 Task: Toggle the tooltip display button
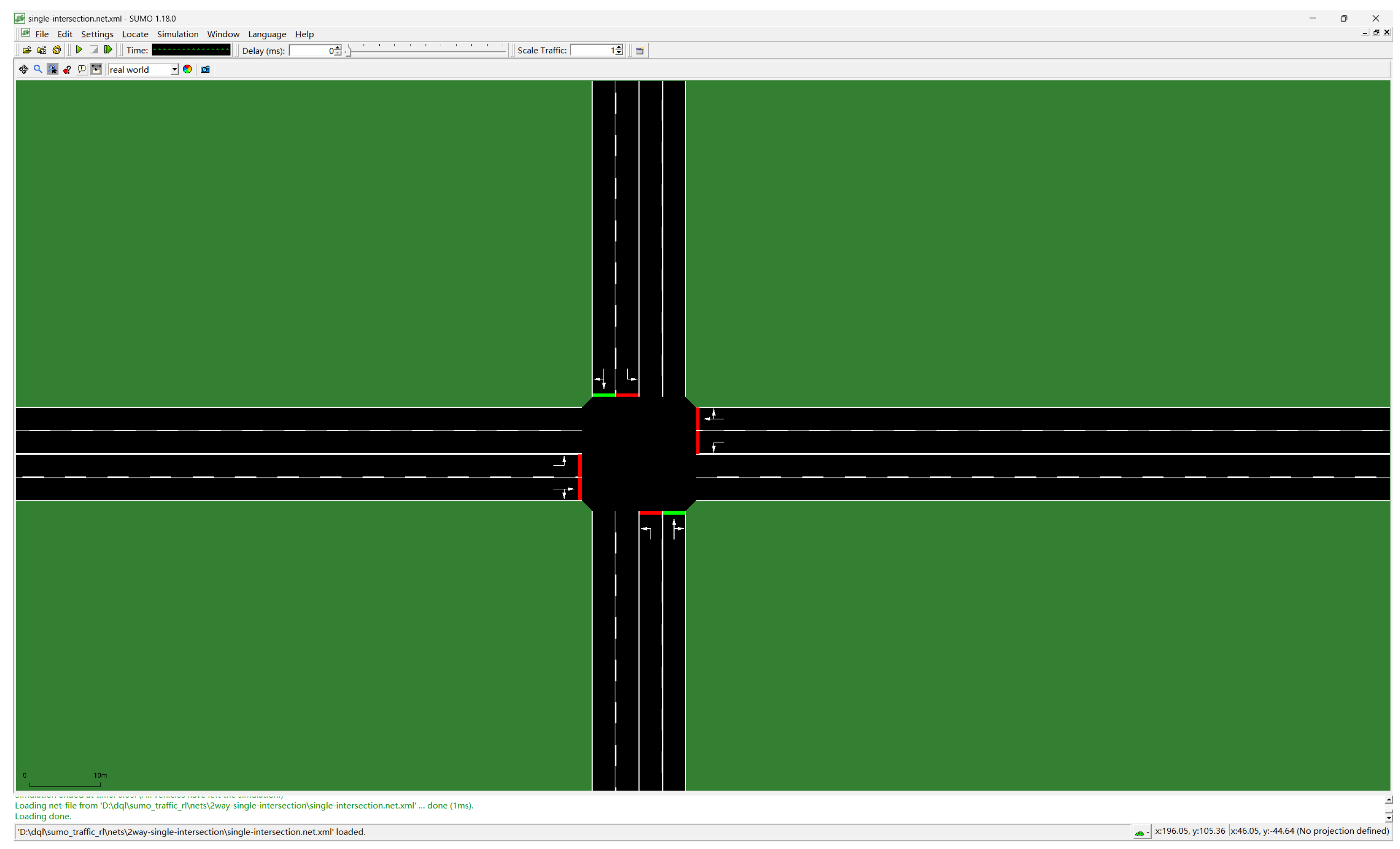(x=82, y=69)
